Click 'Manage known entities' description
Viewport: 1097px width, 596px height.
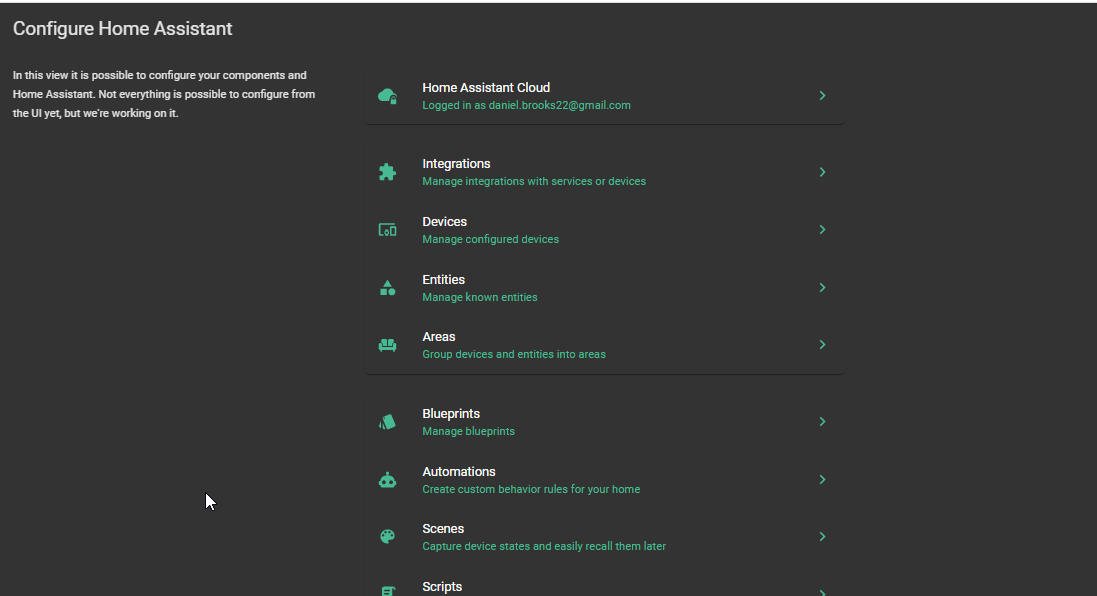(x=479, y=297)
